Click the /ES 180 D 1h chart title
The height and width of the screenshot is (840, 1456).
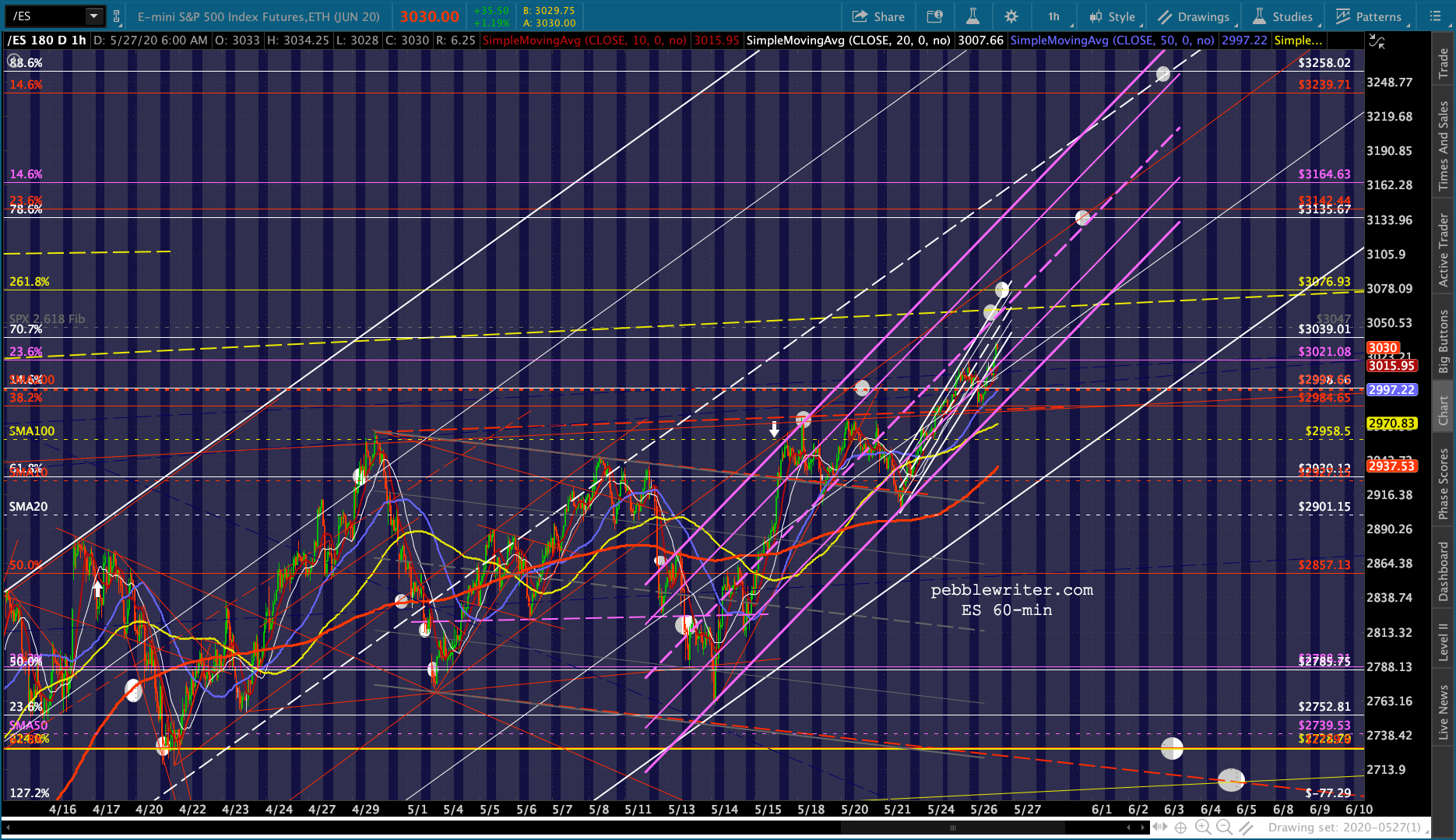pyautogui.click(x=47, y=40)
